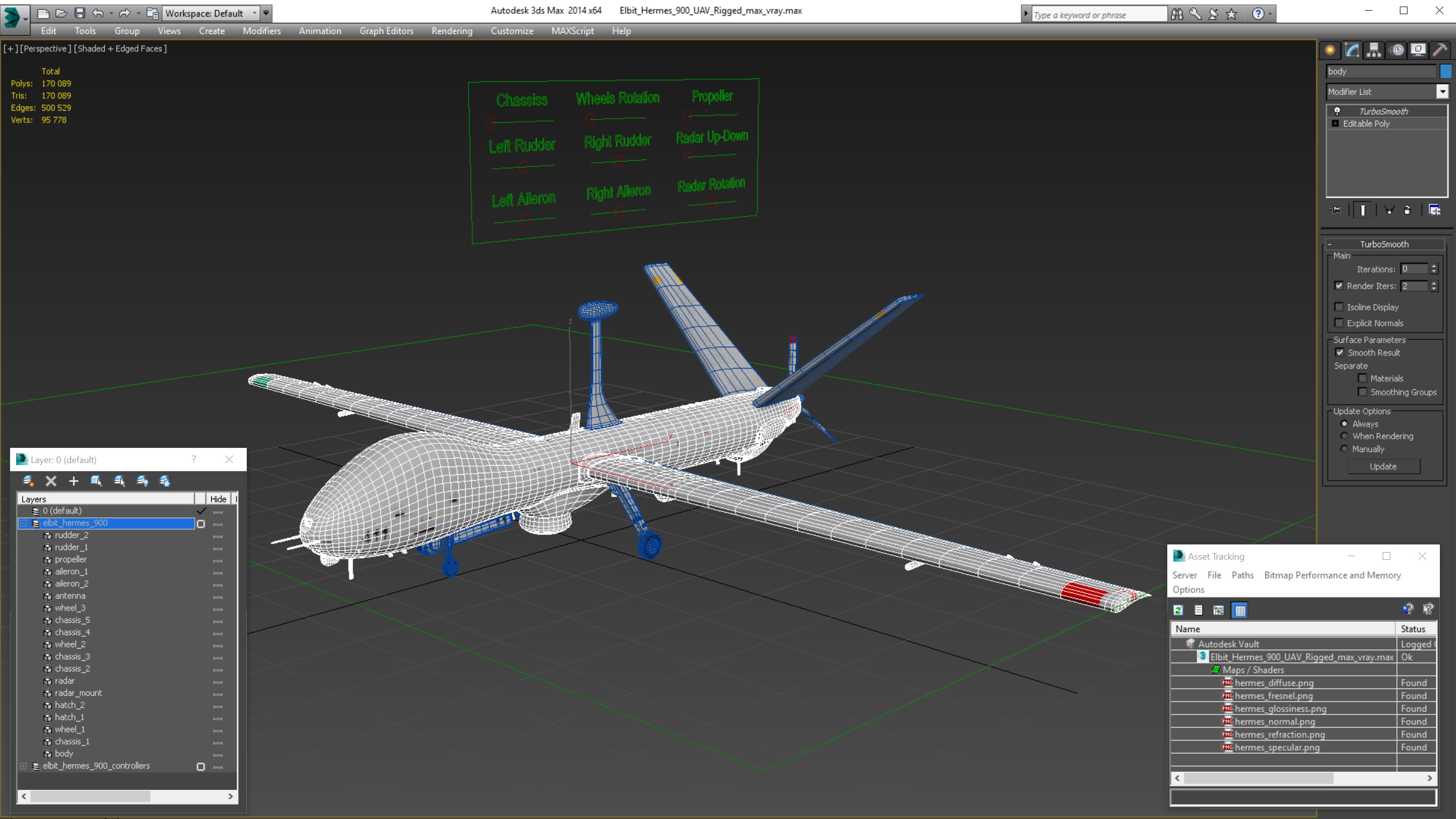Click the Redo arrow icon
The image size is (1456, 819).
[125, 13]
